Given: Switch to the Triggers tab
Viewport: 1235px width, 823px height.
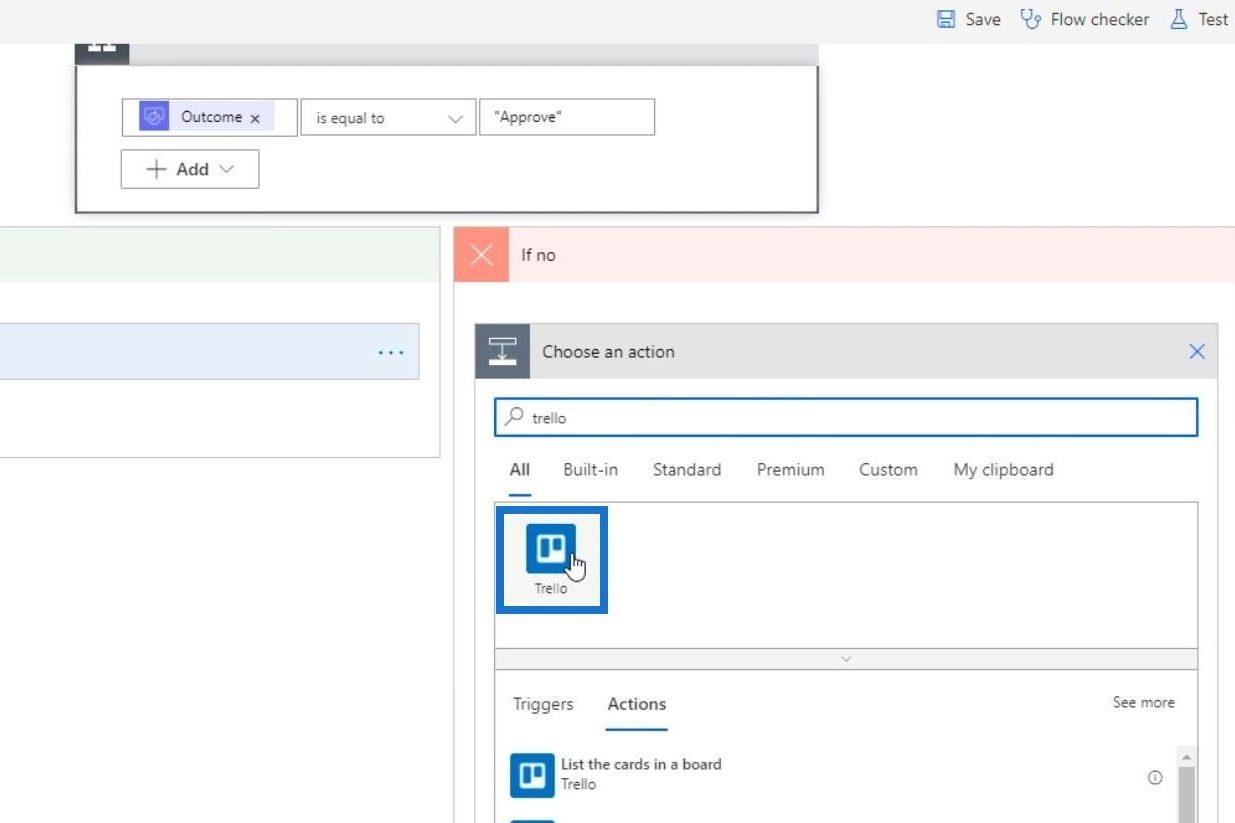Looking at the screenshot, I should coord(543,704).
